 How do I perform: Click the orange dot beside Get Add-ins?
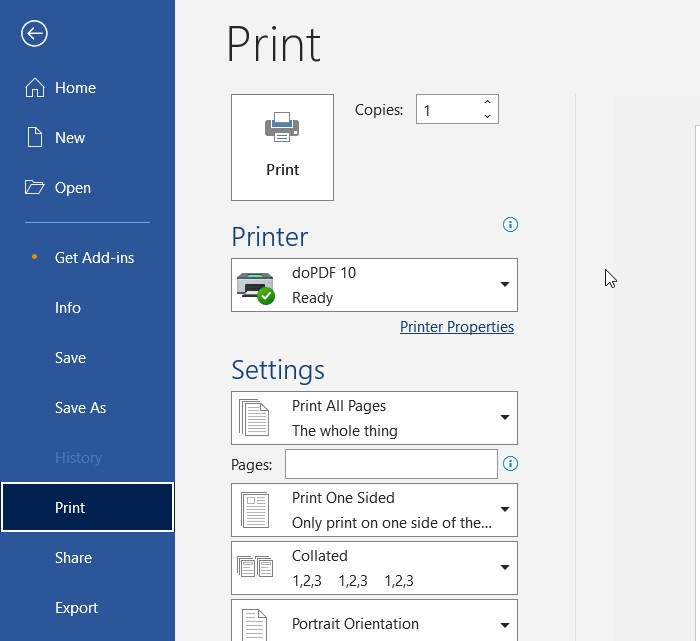(x=34, y=257)
